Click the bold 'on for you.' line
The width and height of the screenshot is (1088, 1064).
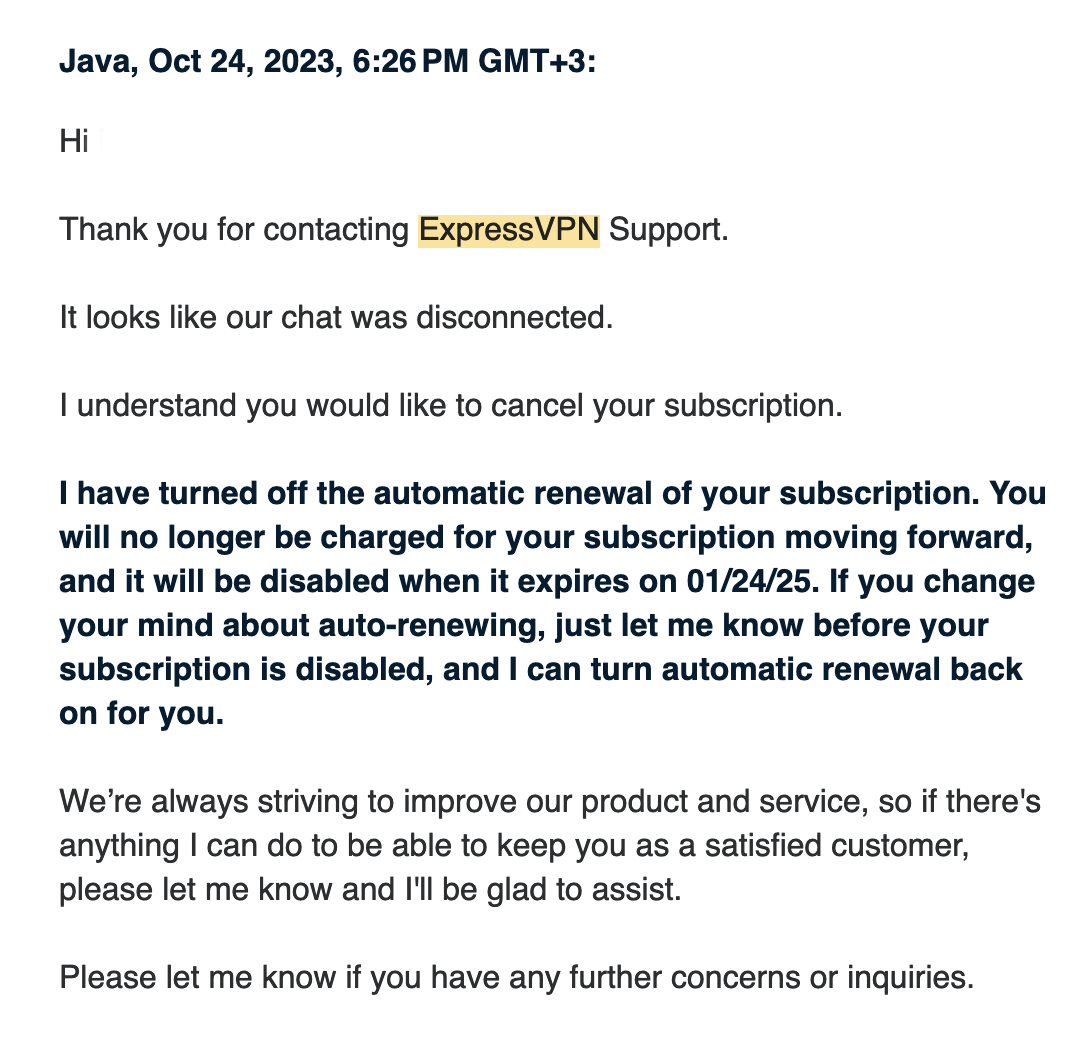(142, 713)
